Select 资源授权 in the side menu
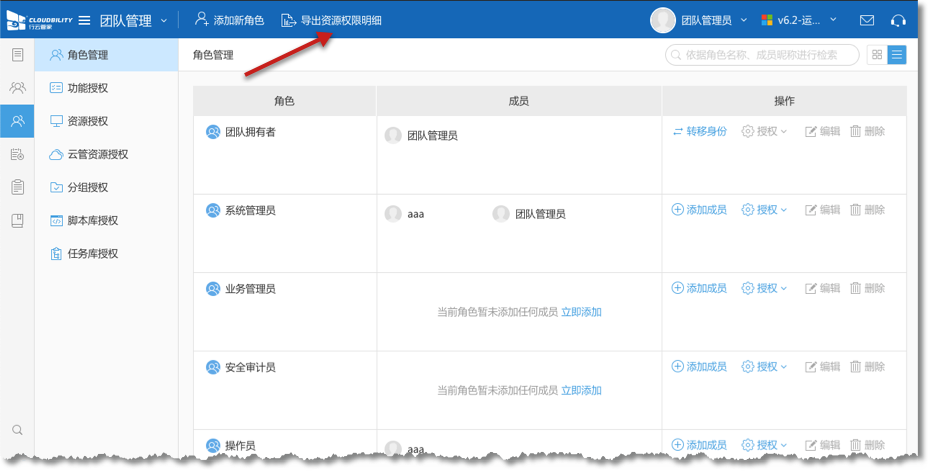Viewport: 928px width, 471px height. [107, 121]
